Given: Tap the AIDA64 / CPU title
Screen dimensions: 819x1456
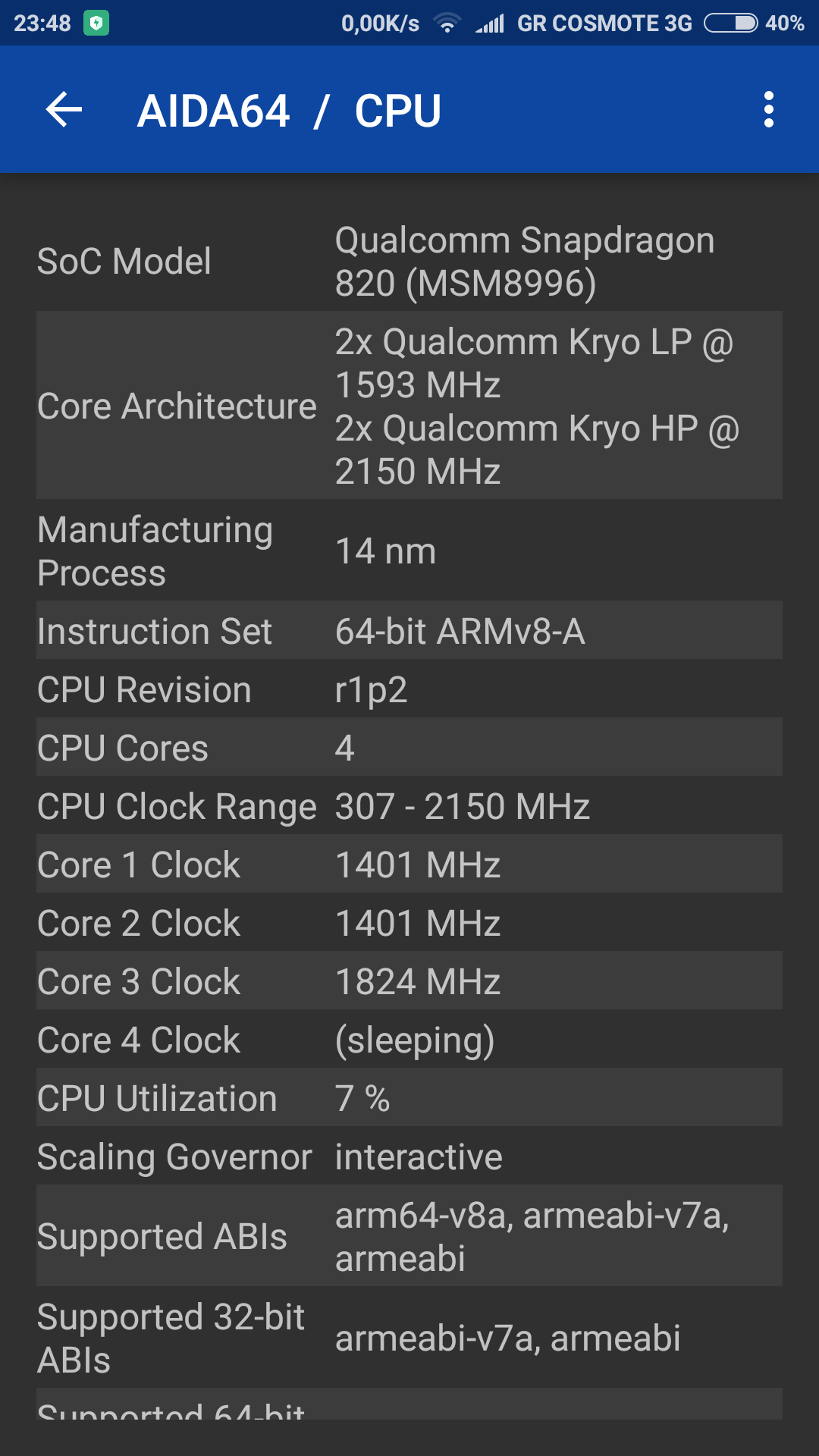Looking at the screenshot, I should coord(289,111).
